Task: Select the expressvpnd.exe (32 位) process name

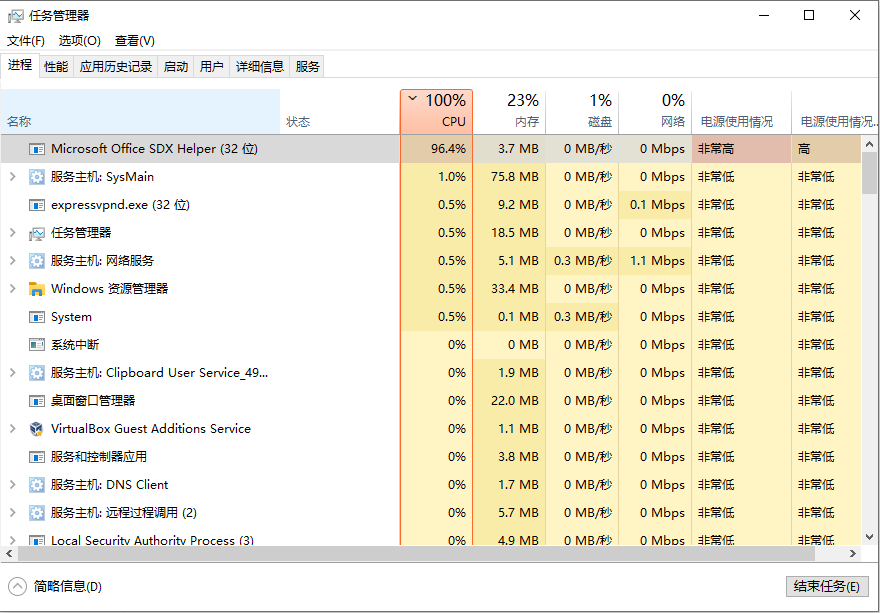Action: click(121, 205)
